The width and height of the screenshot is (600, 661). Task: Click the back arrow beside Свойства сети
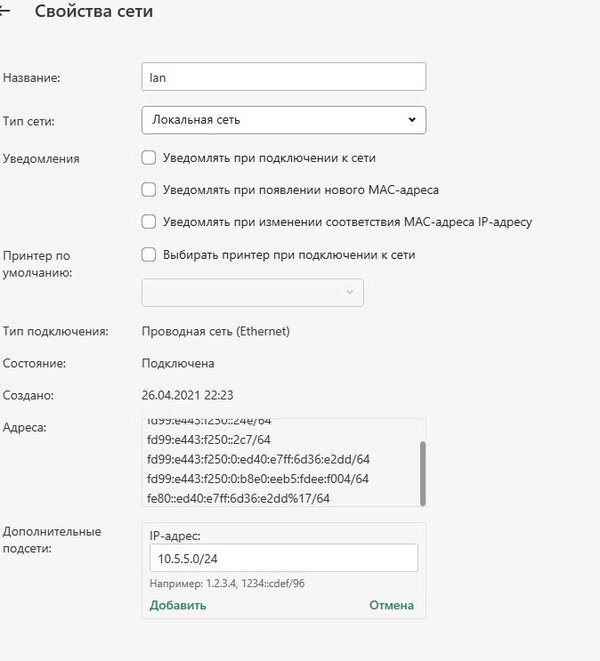click(x=8, y=13)
